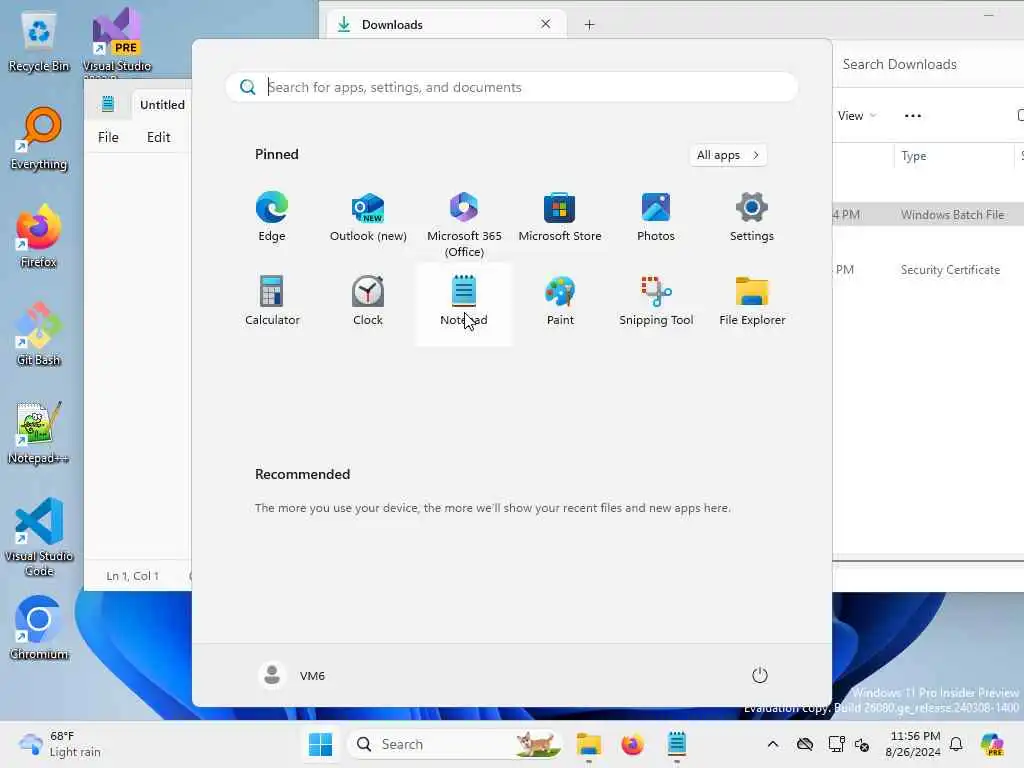Image resolution: width=1024 pixels, height=768 pixels.
Task: Open network display tray icon
Action: click(x=836, y=744)
